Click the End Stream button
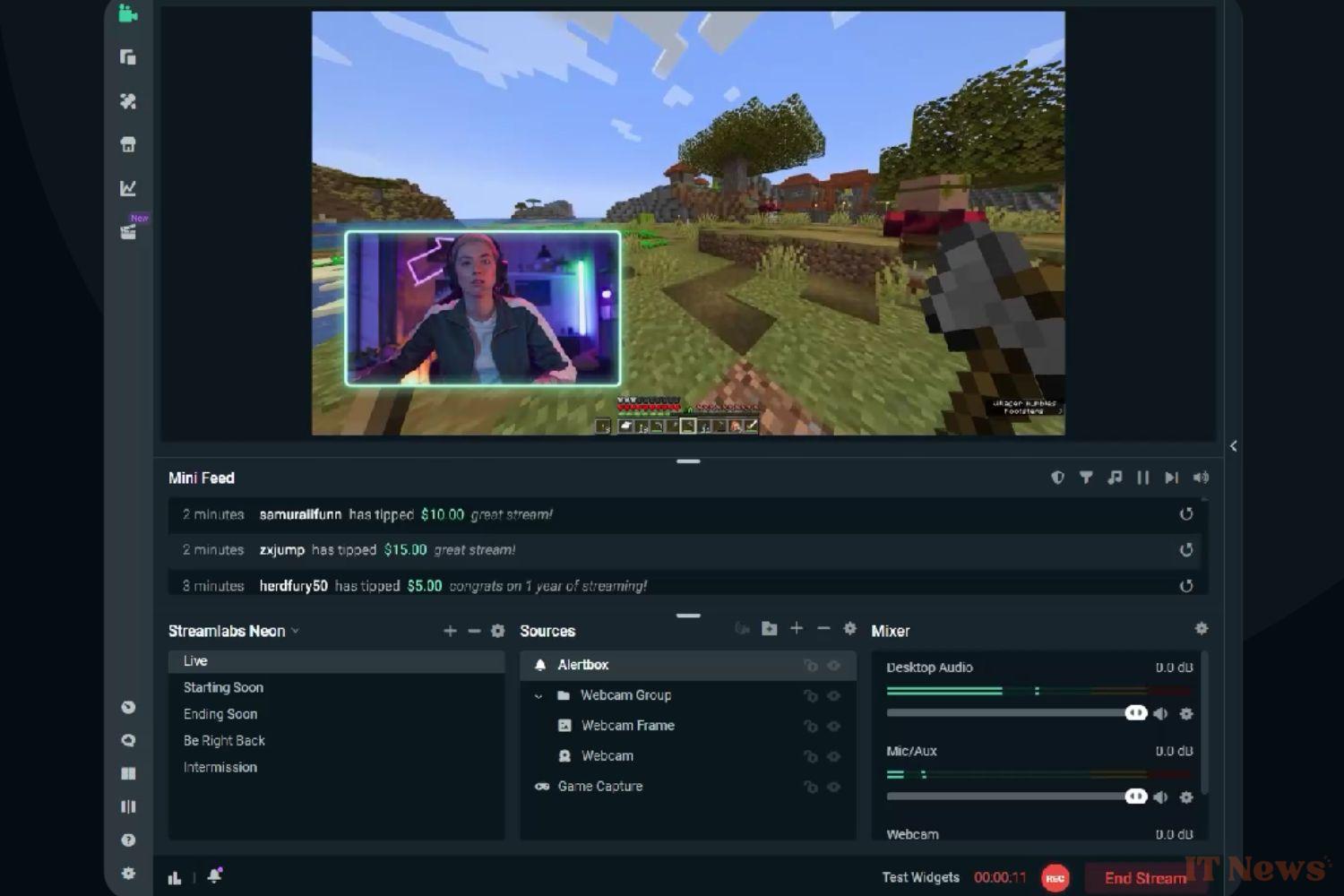Viewport: 1344px width, 896px height. coord(1144,878)
